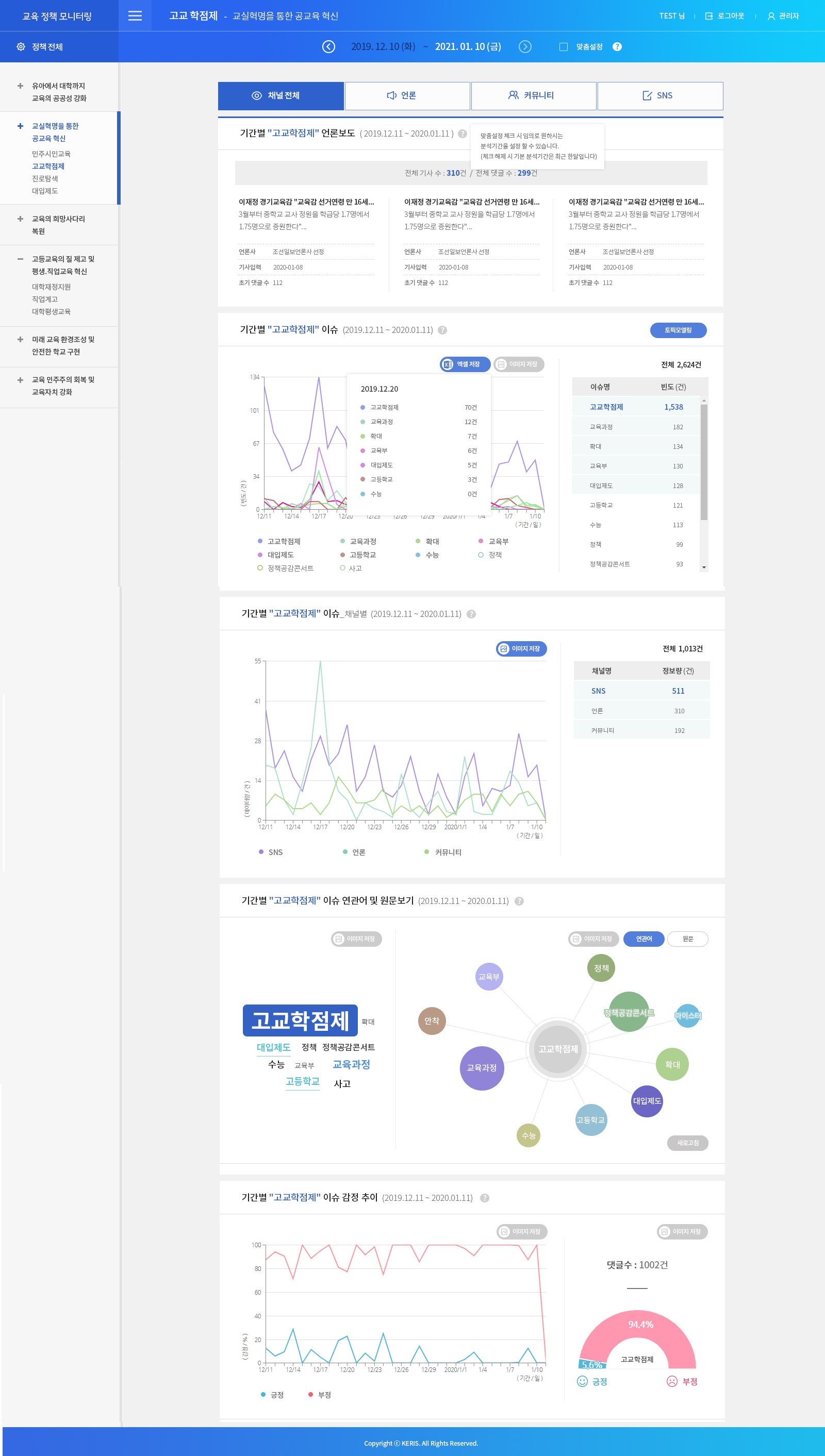Toggle 부정 series in sentiment chart legend
This screenshot has height=1456, width=825.
click(320, 1394)
